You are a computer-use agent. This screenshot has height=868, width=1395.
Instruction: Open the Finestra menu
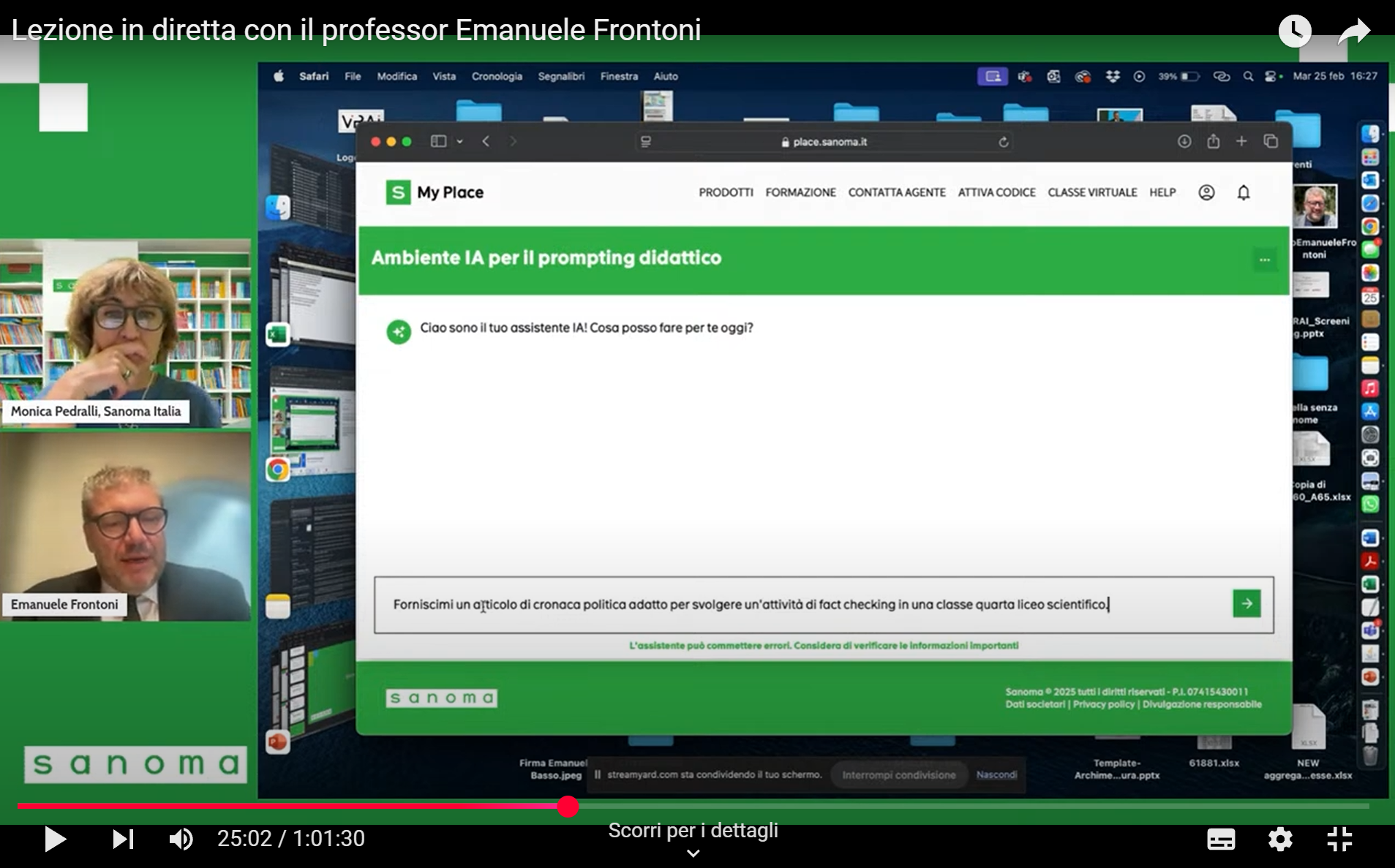(x=619, y=76)
